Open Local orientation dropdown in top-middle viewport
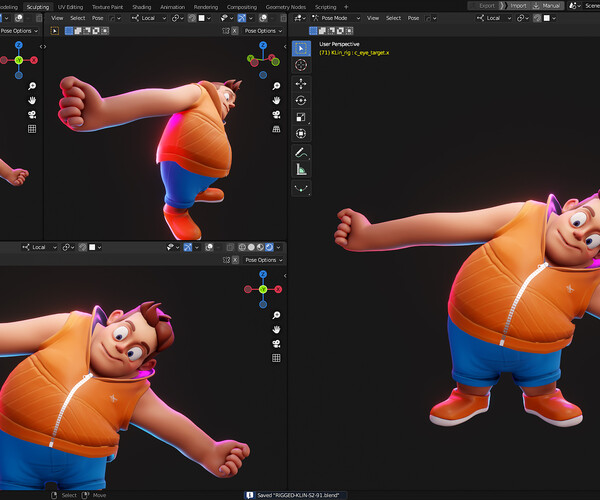The image size is (600, 500). (149, 18)
